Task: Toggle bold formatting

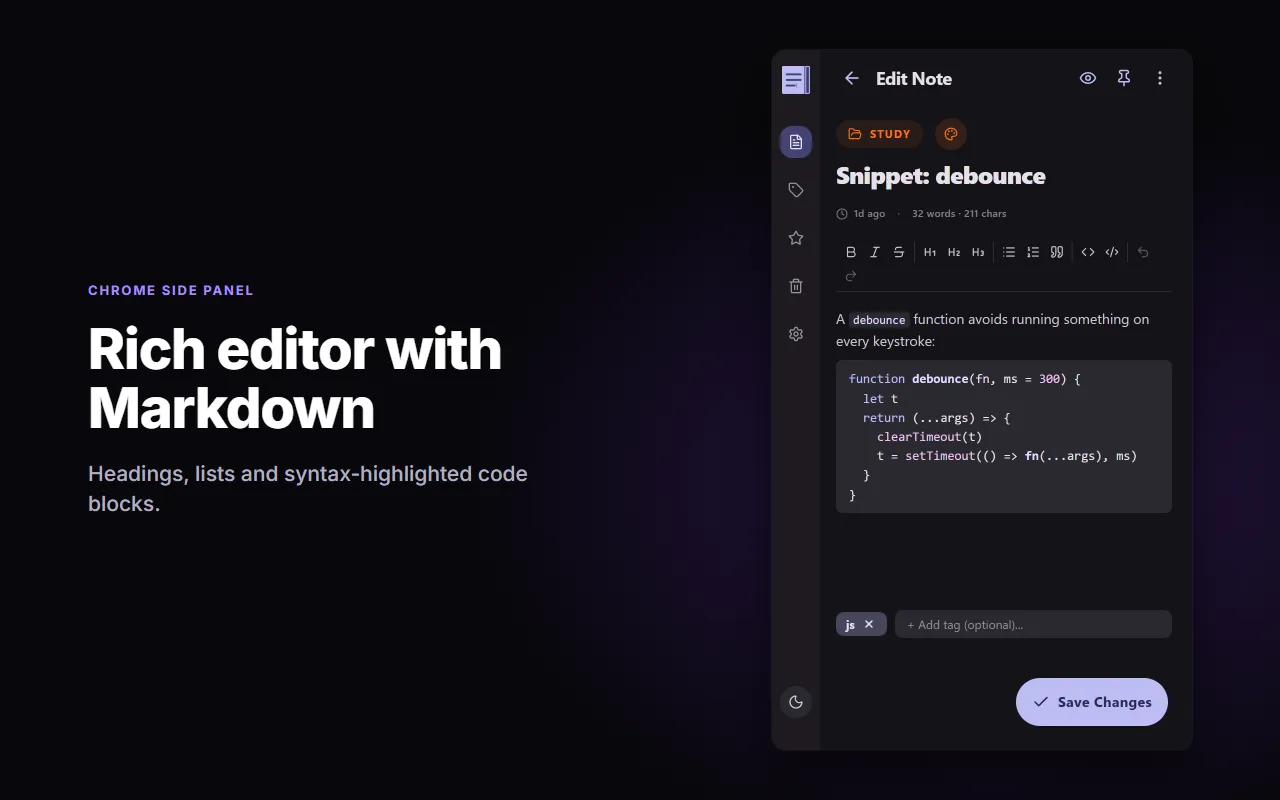Action: point(851,252)
